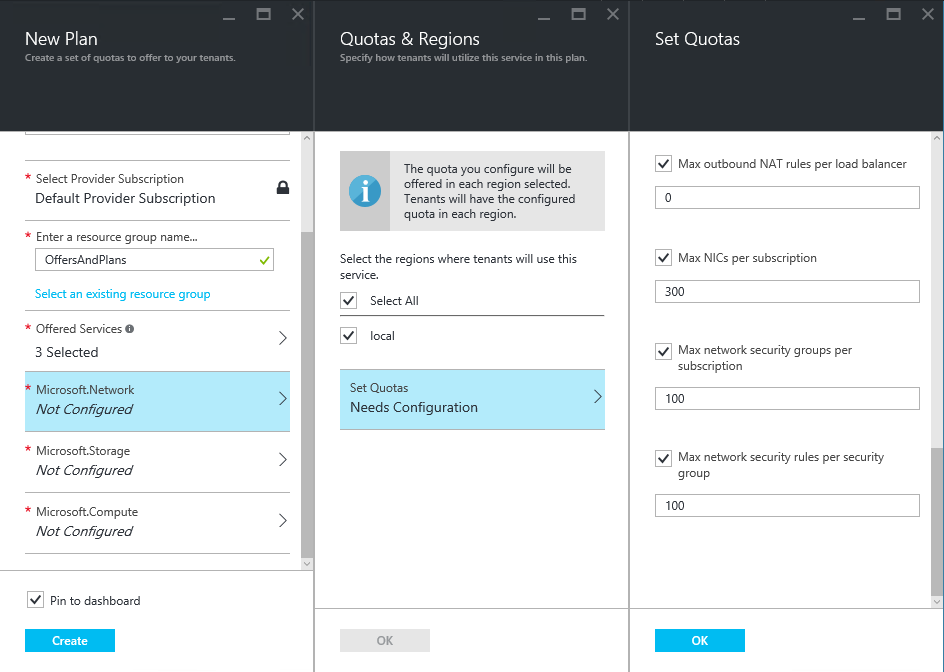
Task: Click the Set Quotas blade scrollbar thumb
Action: 936,521
